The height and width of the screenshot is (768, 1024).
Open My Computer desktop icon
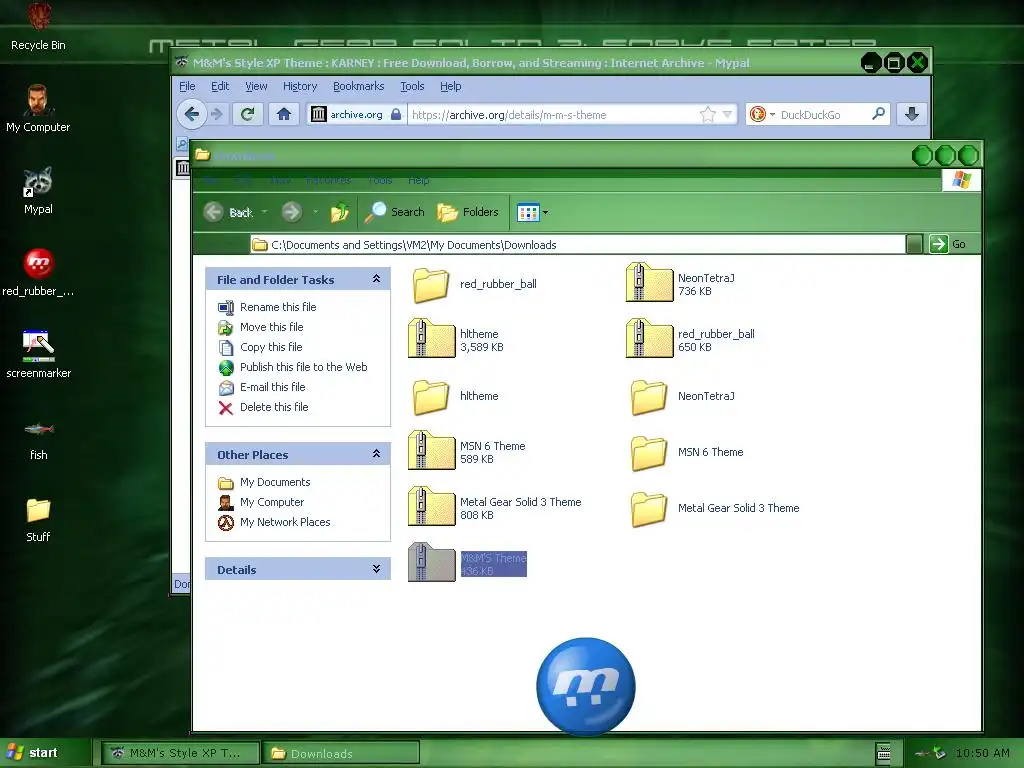(38, 109)
